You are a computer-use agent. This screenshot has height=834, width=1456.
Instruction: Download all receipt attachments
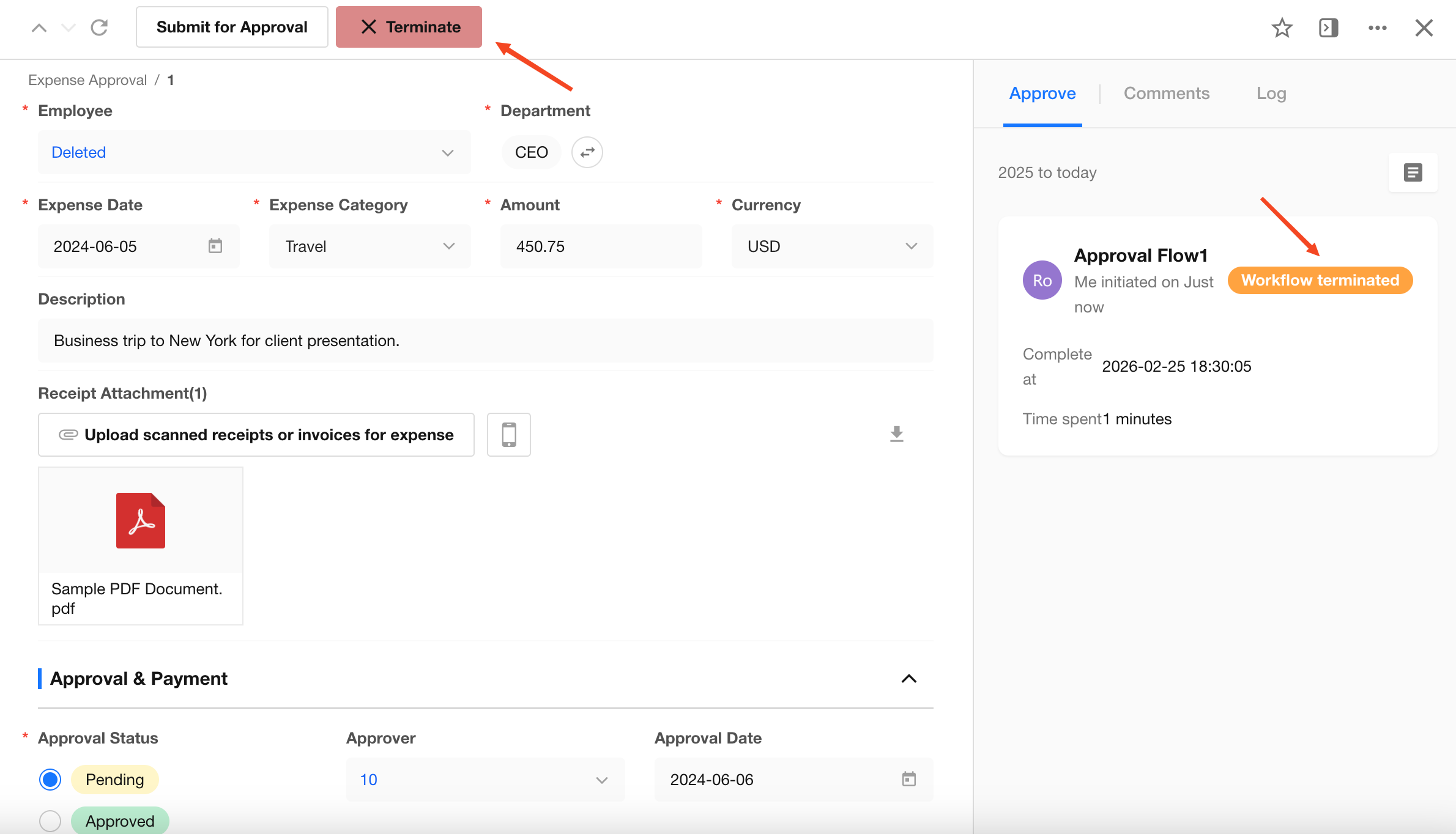(x=896, y=434)
